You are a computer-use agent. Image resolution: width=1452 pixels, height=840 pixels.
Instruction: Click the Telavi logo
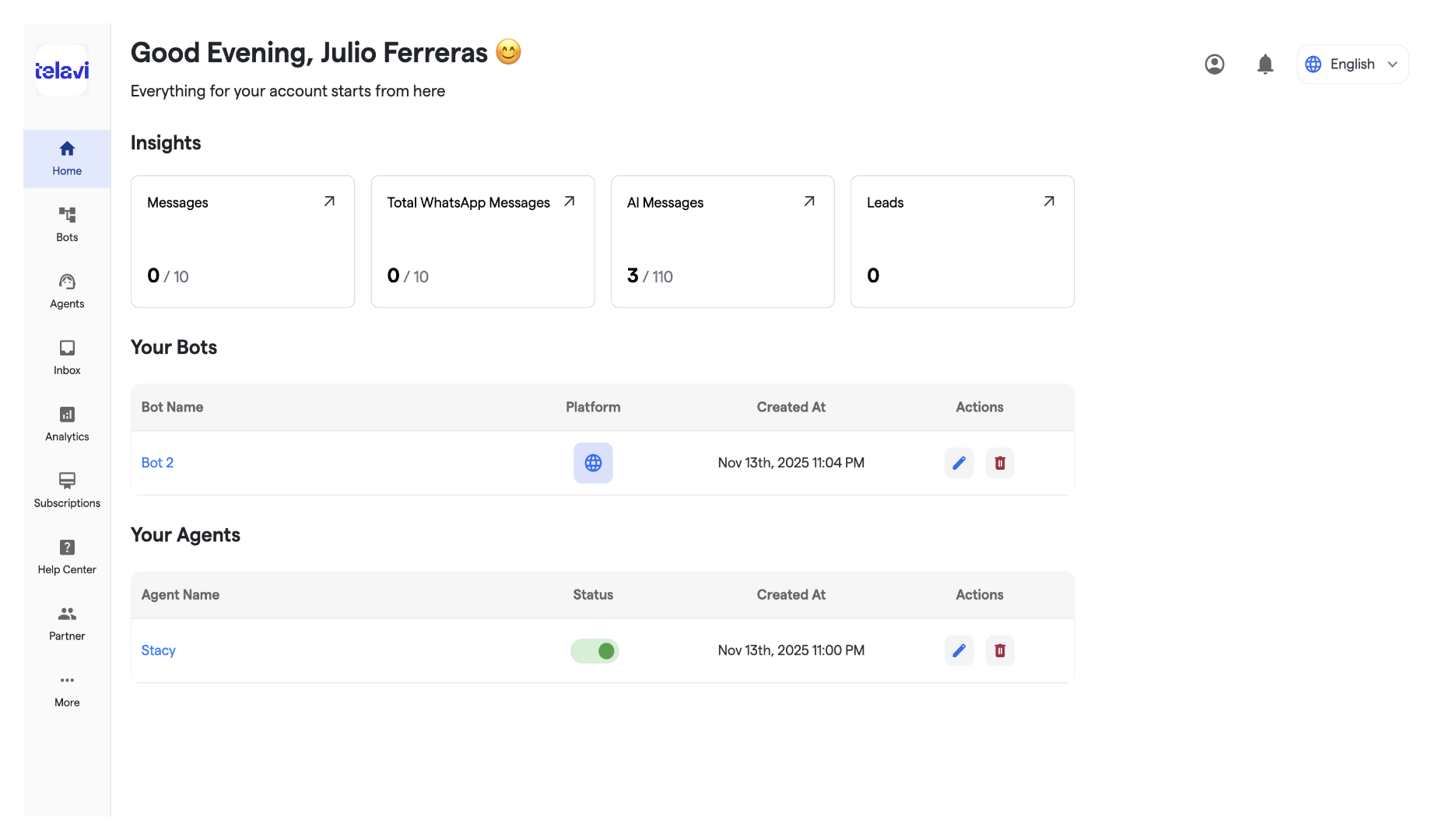[x=61, y=71]
